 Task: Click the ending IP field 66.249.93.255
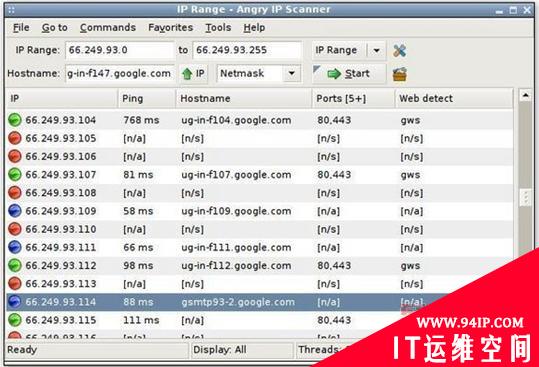tap(247, 50)
